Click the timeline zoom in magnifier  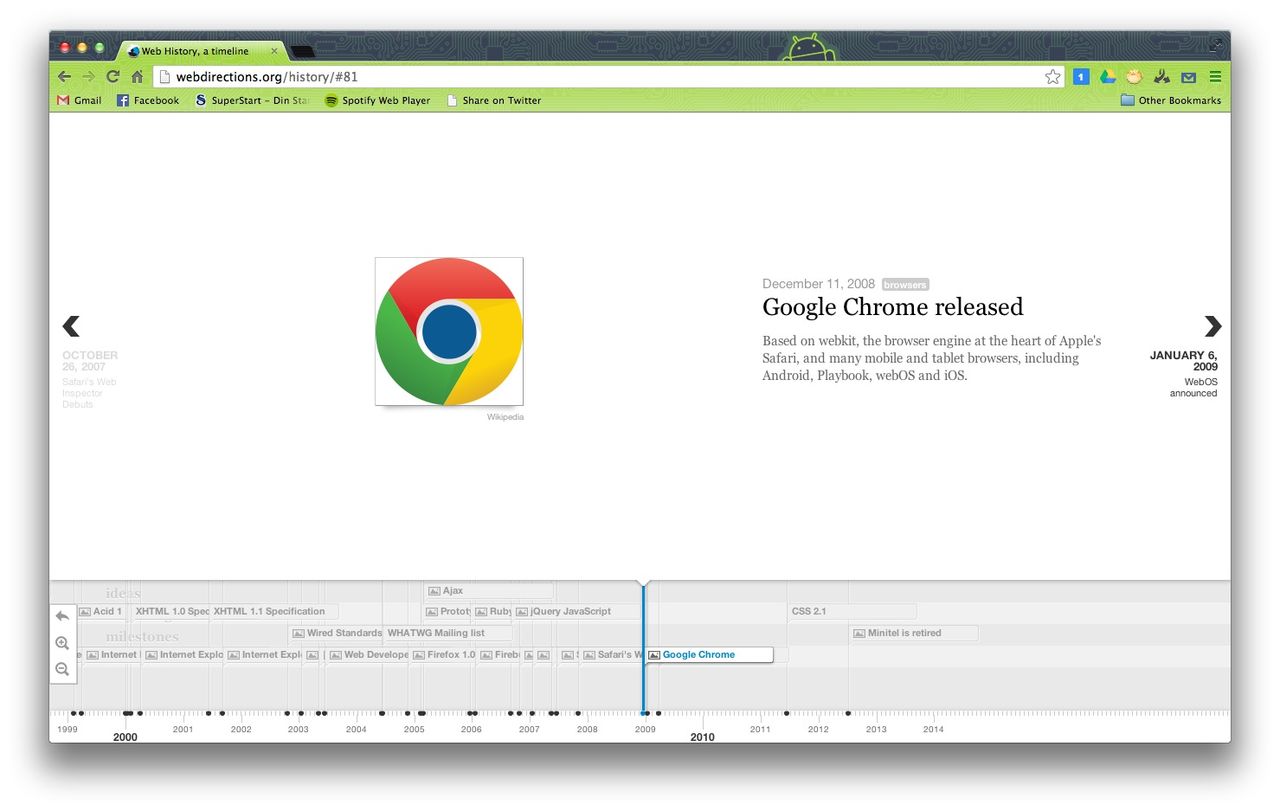coord(62,643)
